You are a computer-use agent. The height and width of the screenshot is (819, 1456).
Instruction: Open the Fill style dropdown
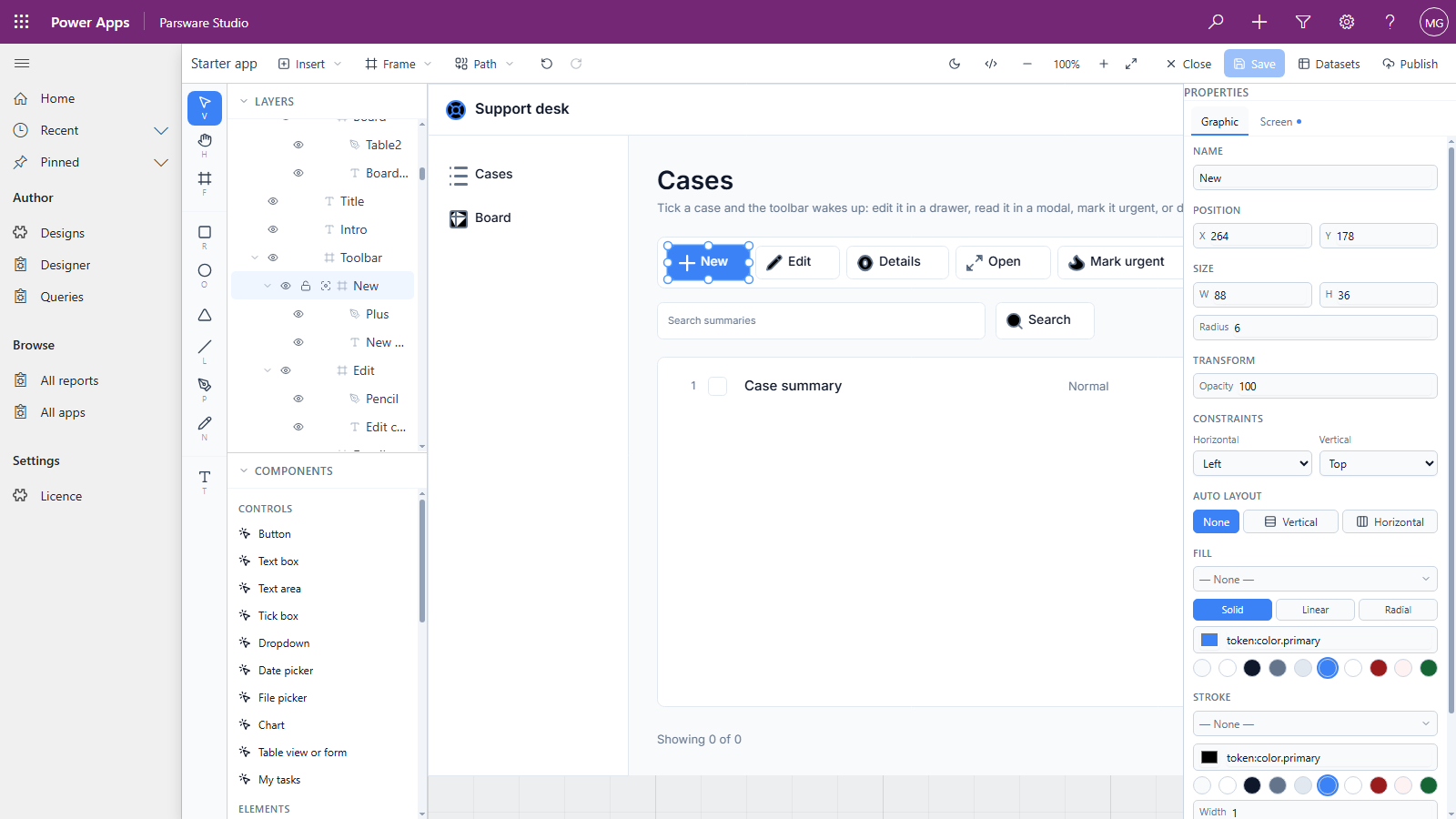point(1315,579)
